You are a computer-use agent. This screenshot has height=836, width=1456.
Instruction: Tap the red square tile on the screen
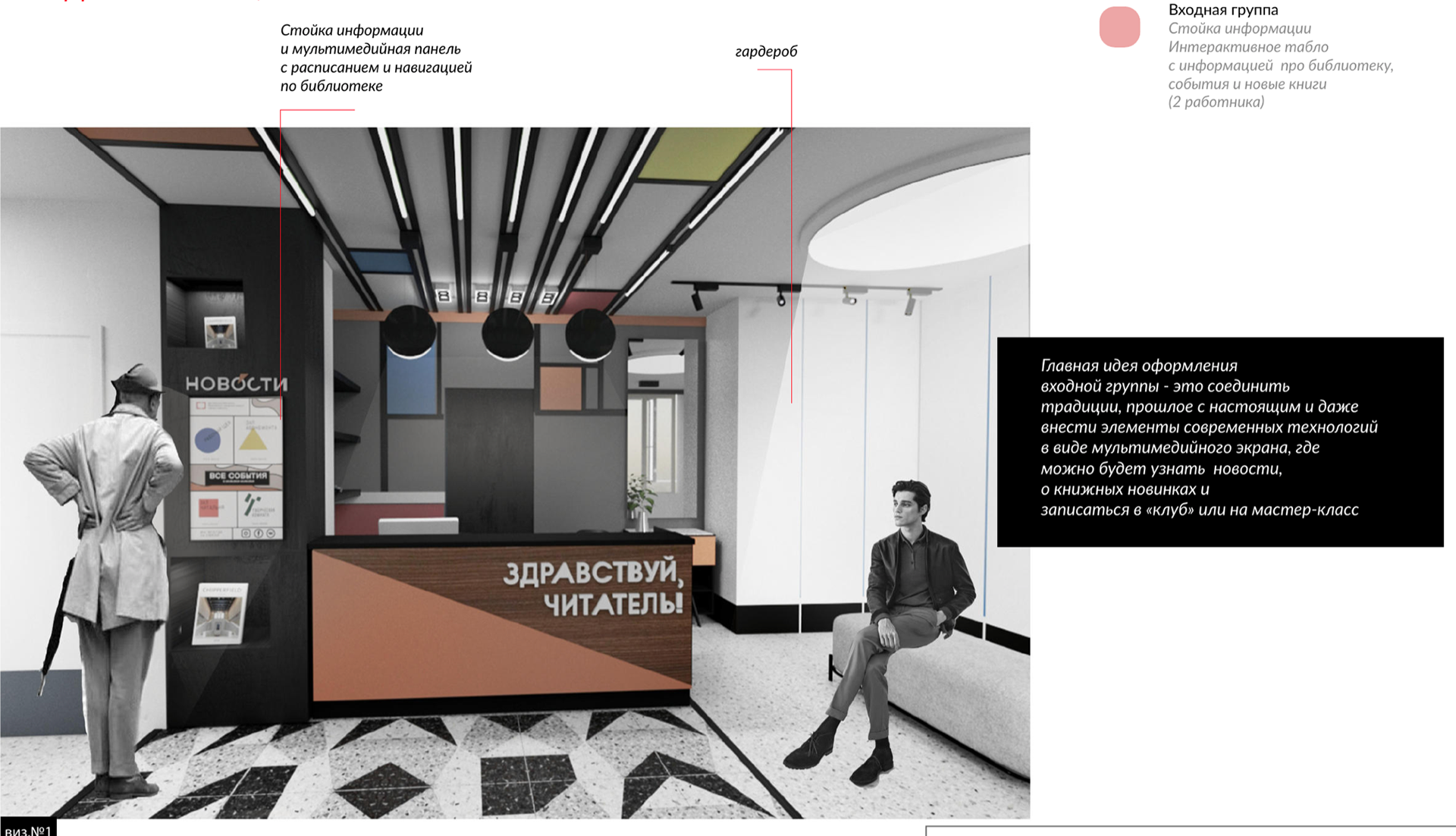coord(209,508)
